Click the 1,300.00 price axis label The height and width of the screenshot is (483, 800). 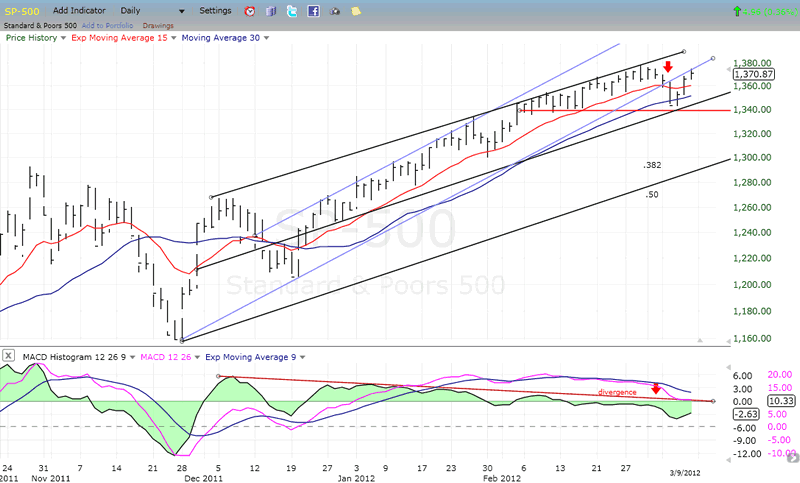[x=752, y=158]
